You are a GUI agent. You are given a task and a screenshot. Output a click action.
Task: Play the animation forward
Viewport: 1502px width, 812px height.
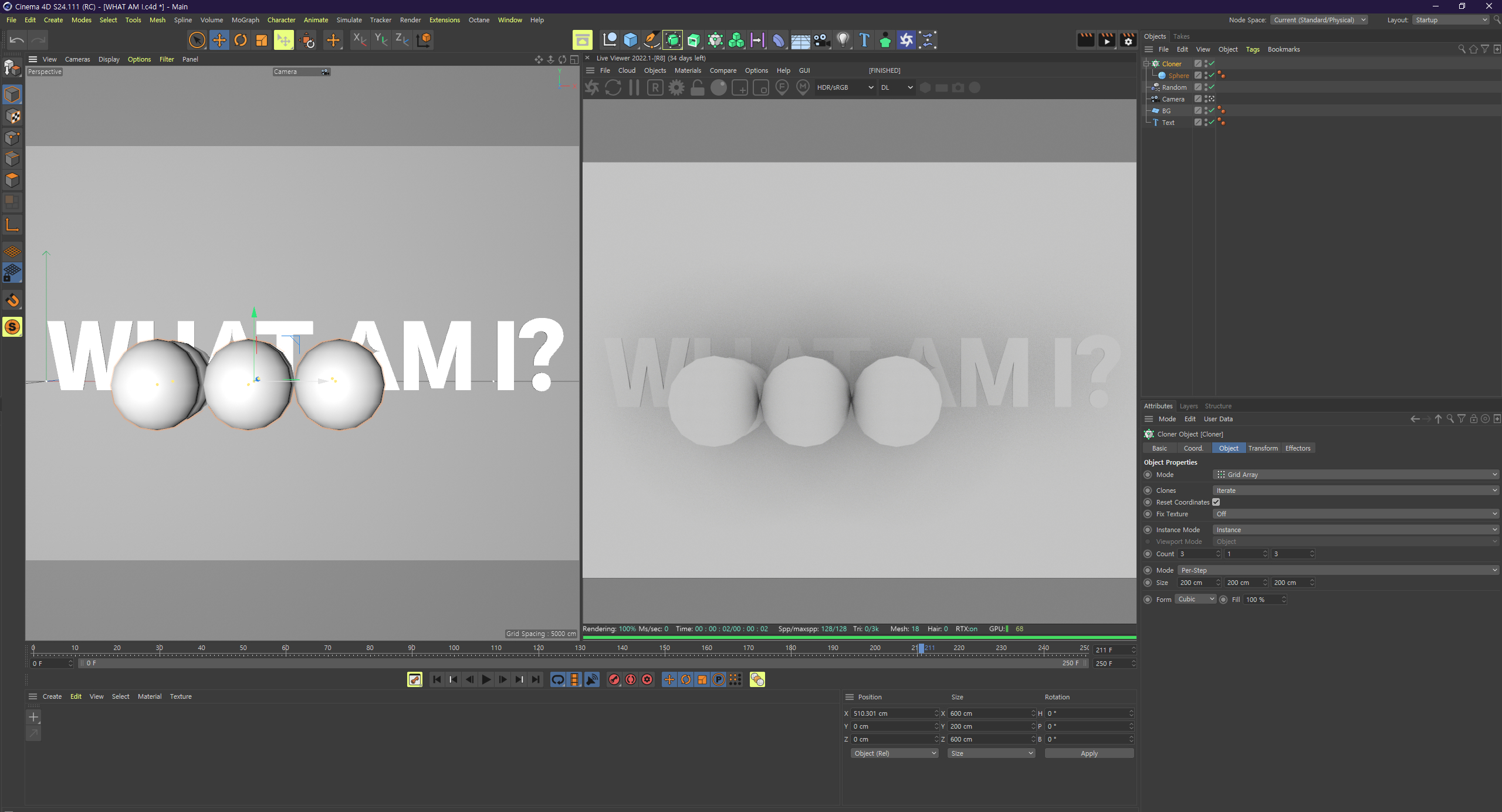486,679
